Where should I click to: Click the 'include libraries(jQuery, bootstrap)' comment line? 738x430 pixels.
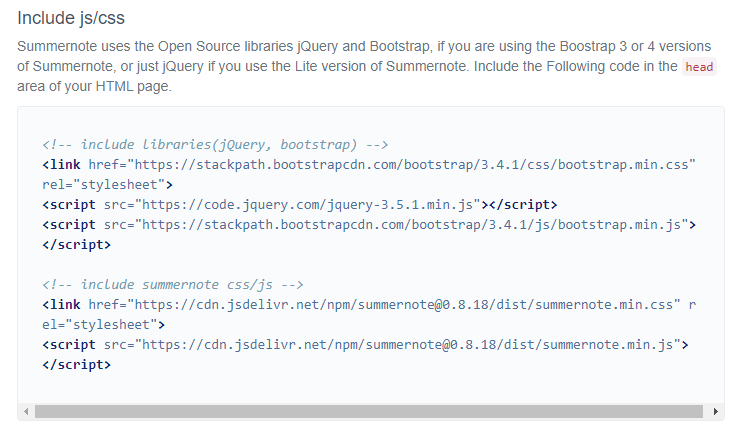[x=215, y=144]
